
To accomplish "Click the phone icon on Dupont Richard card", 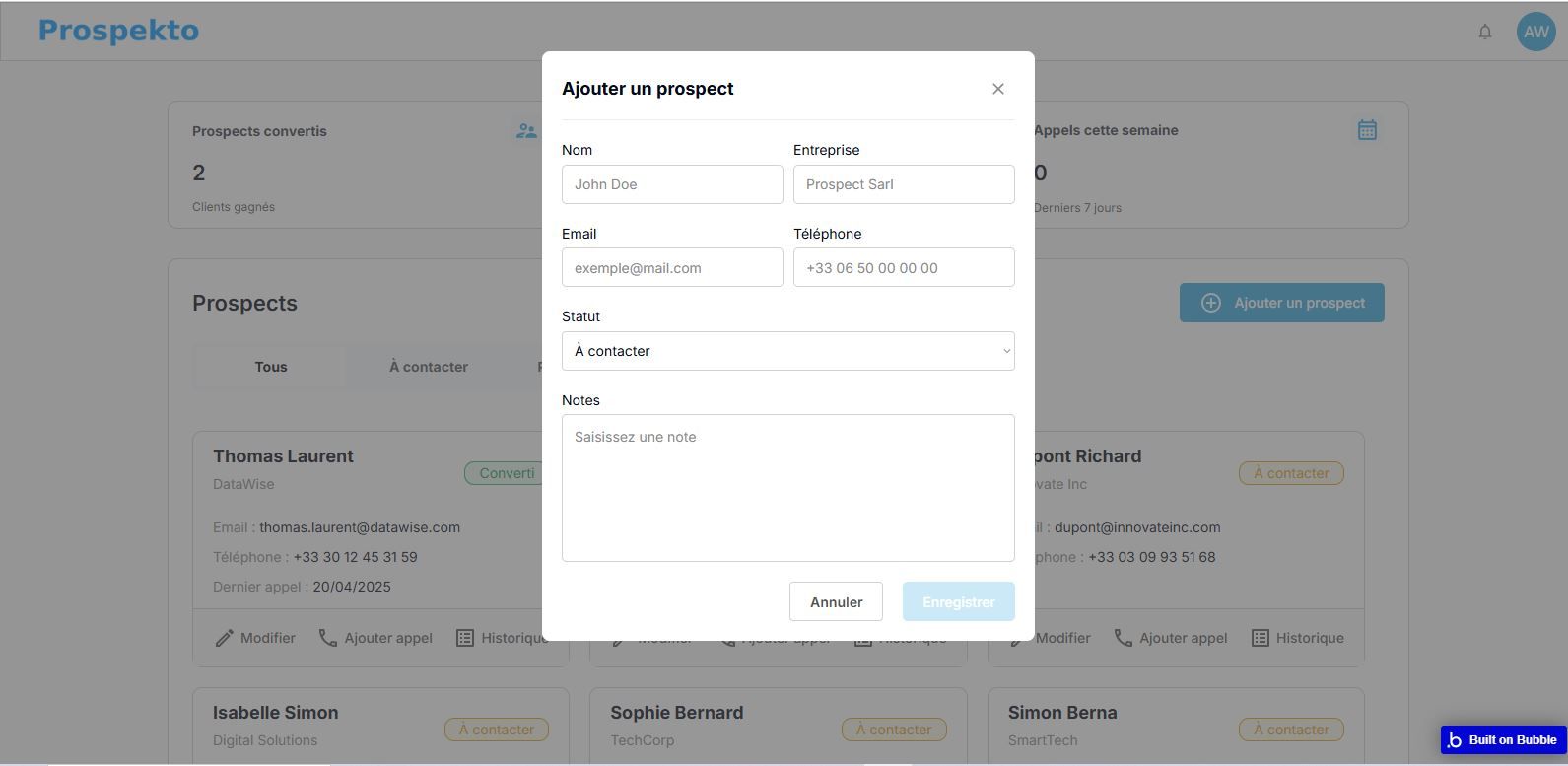I will click(x=1123, y=638).
